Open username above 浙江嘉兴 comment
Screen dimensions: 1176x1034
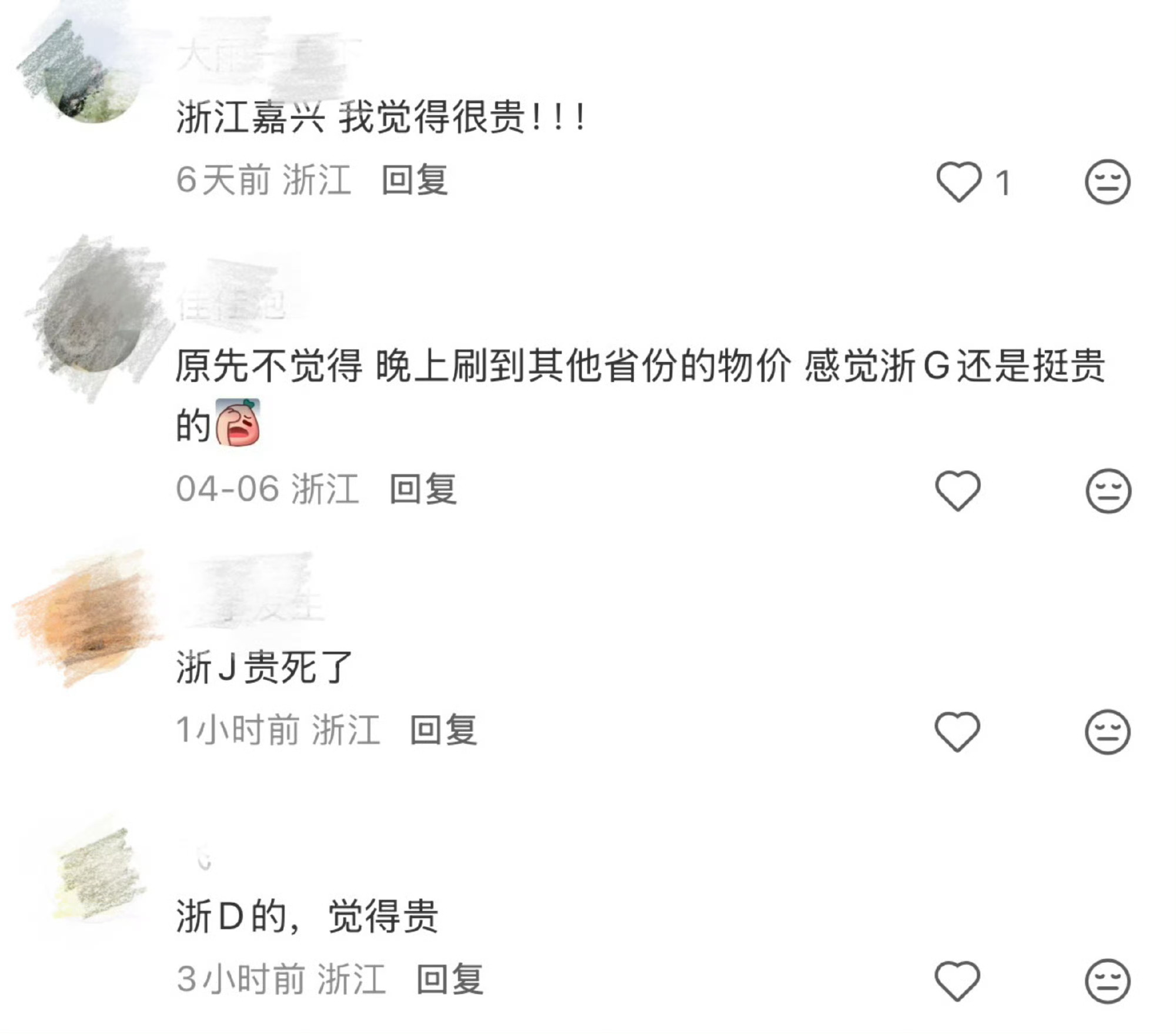point(265,56)
